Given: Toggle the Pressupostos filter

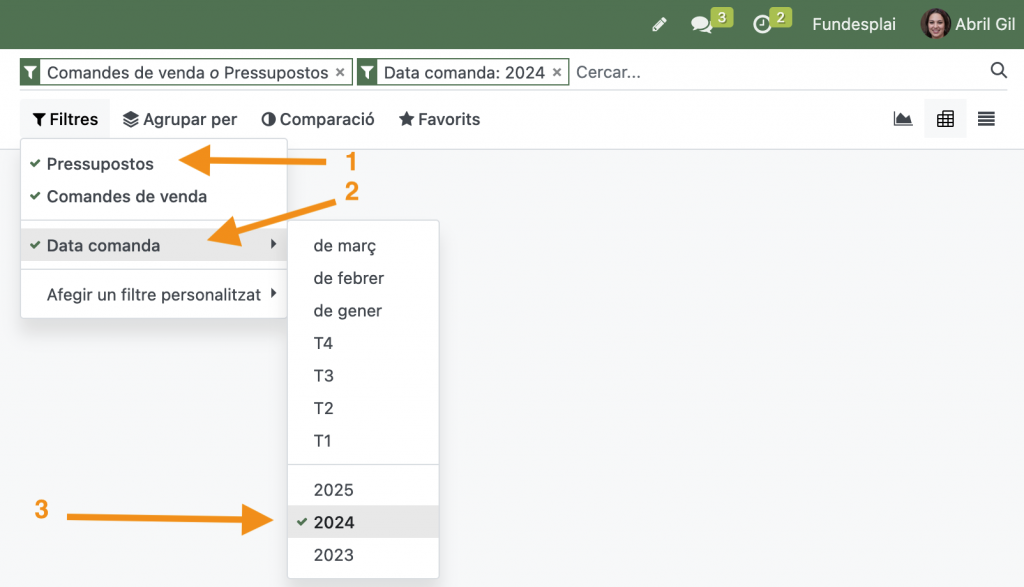Looking at the screenshot, I should tap(100, 163).
